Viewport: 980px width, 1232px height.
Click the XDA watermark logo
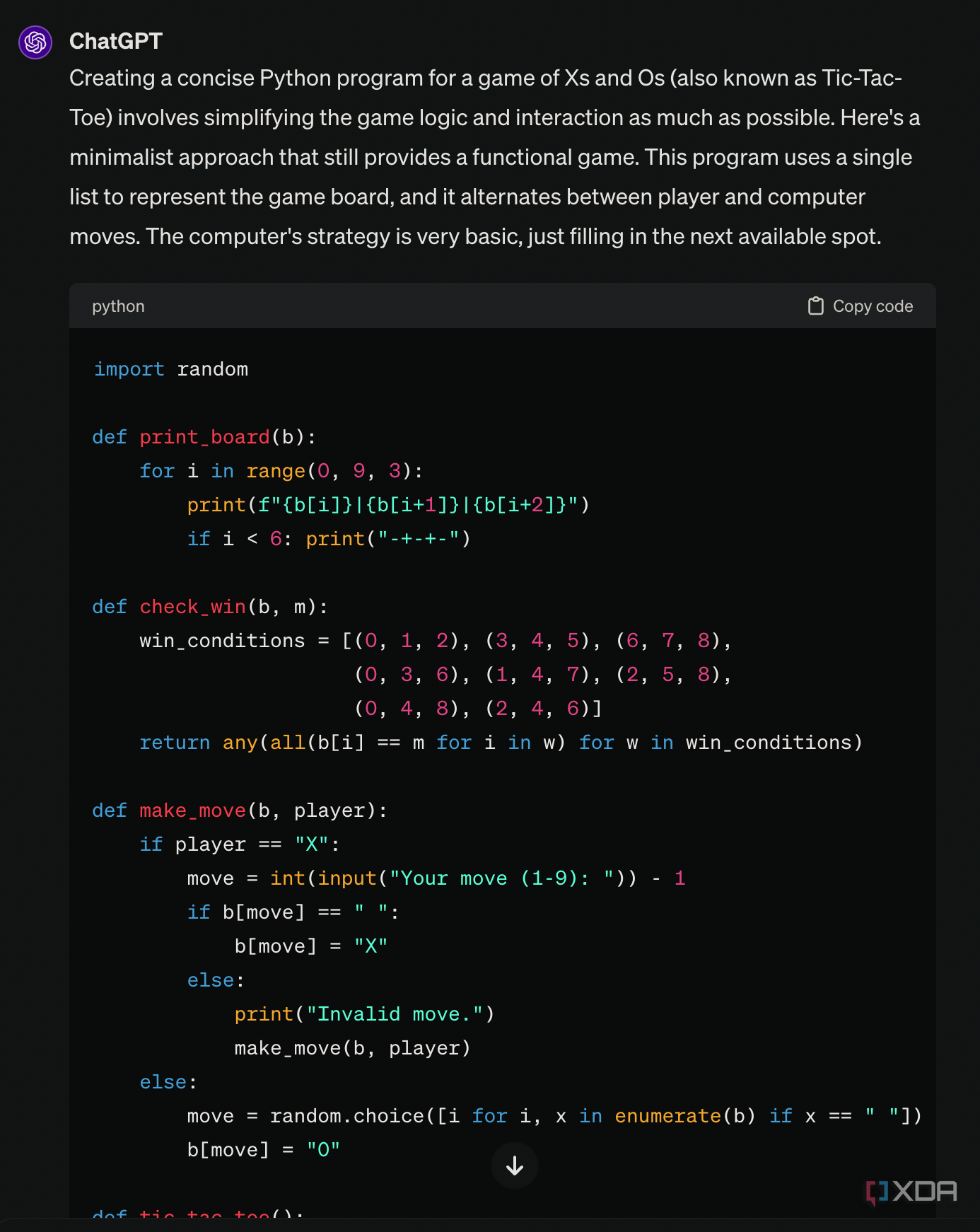pyautogui.click(x=911, y=1192)
